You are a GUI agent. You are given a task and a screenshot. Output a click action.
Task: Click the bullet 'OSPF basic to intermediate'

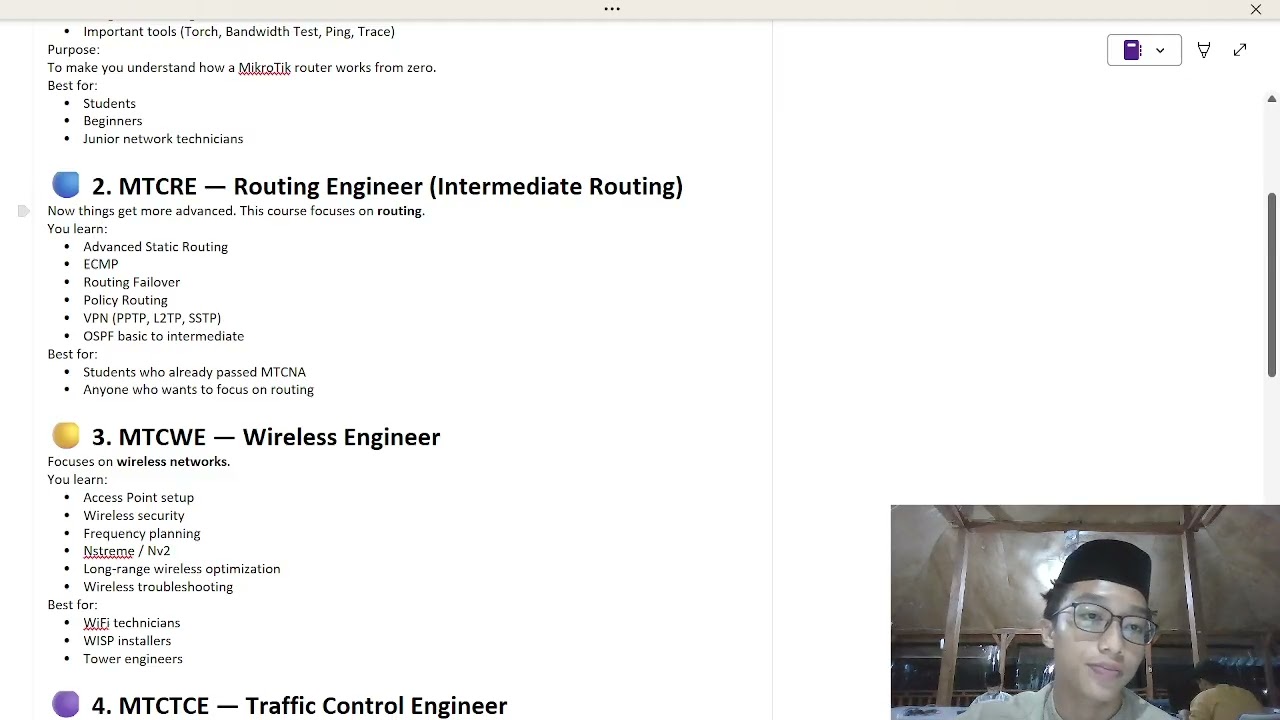[x=163, y=336]
